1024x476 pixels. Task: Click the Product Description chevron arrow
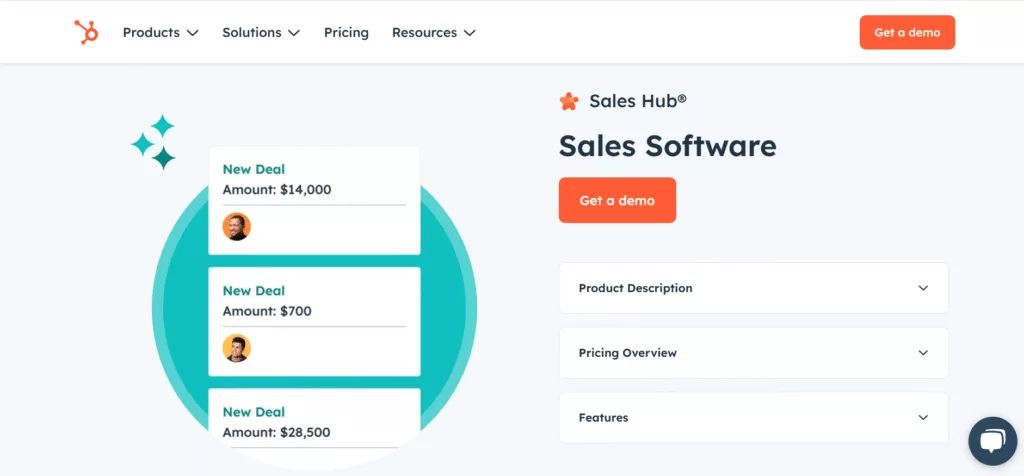923,288
